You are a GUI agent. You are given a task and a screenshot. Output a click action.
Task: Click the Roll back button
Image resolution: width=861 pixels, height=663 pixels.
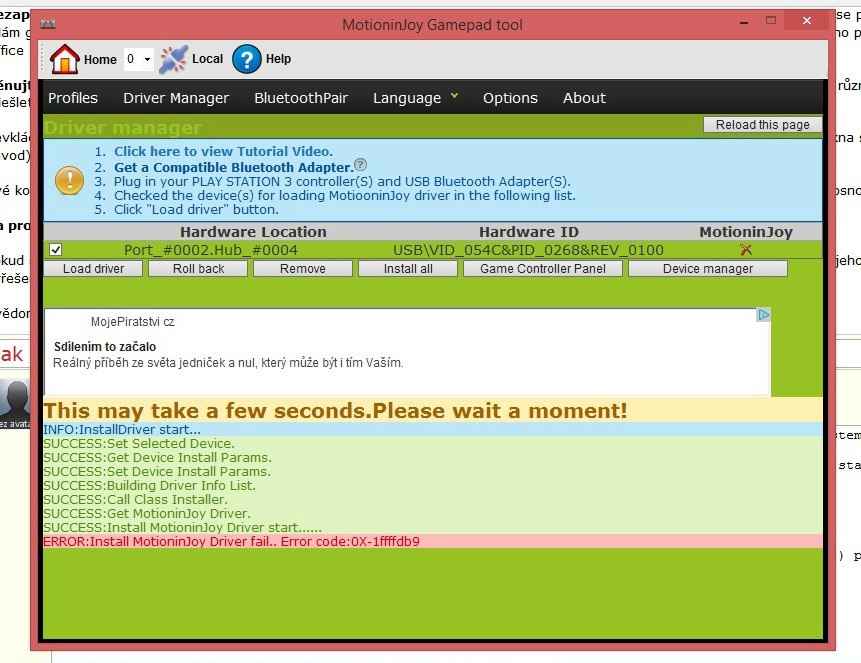click(198, 269)
